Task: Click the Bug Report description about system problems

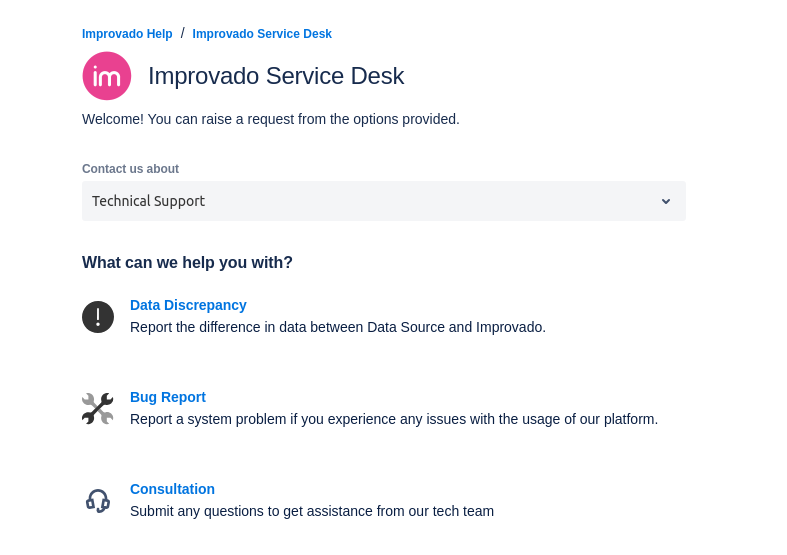Action: (x=394, y=419)
